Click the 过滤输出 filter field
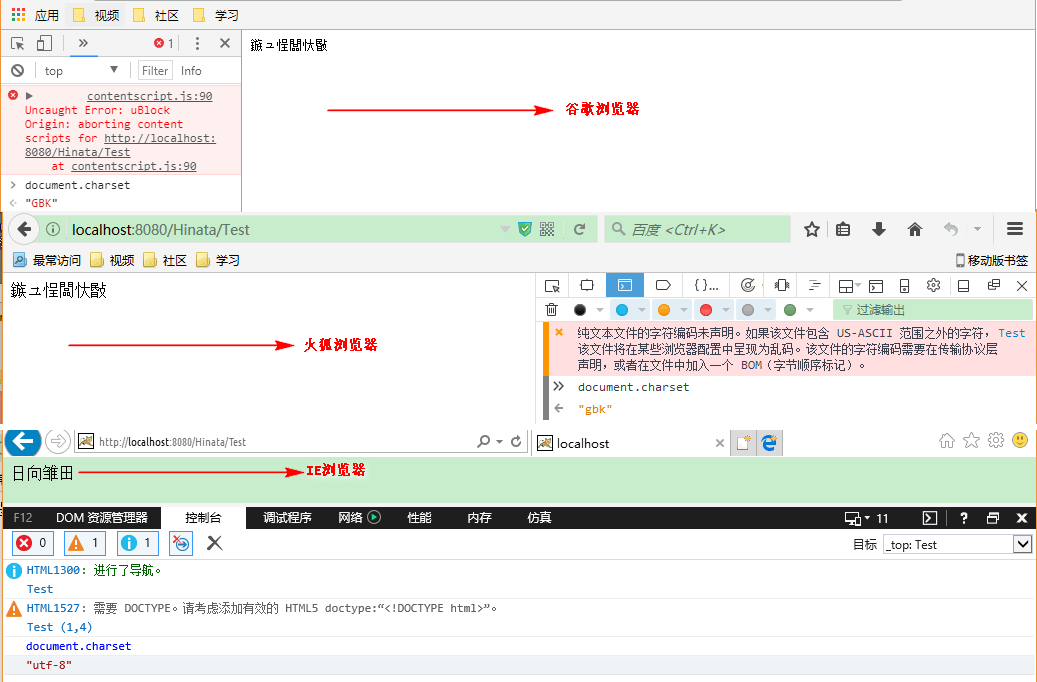 [933, 310]
